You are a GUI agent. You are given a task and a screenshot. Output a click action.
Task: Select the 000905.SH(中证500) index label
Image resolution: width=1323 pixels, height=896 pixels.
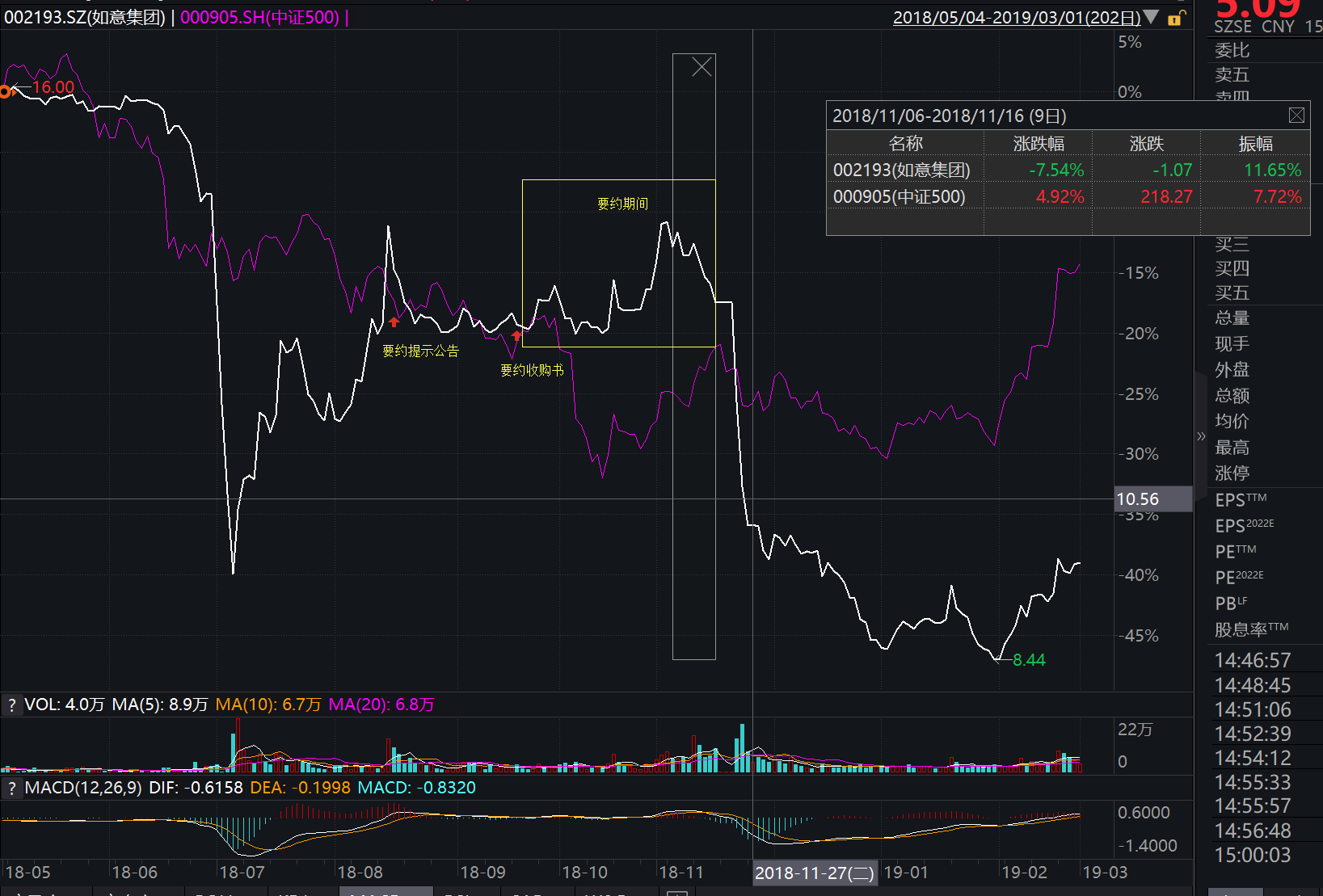259,17
